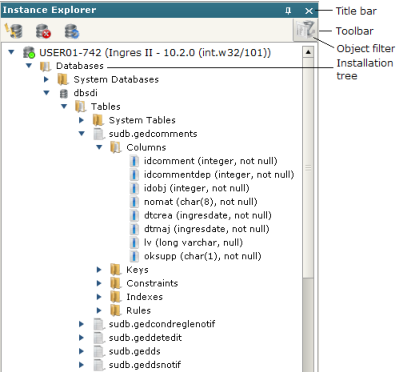Select 'USER01-742 (Ingres II - 10.2.0' node text
This screenshot has width=408, height=372.
pyautogui.click(x=117, y=53)
